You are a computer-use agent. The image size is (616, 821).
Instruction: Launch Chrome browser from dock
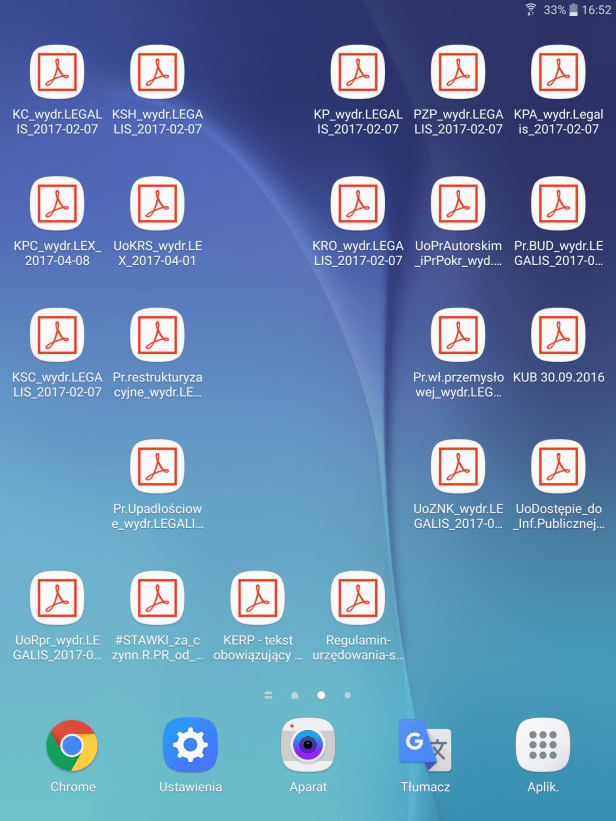click(x=72, y=745)
